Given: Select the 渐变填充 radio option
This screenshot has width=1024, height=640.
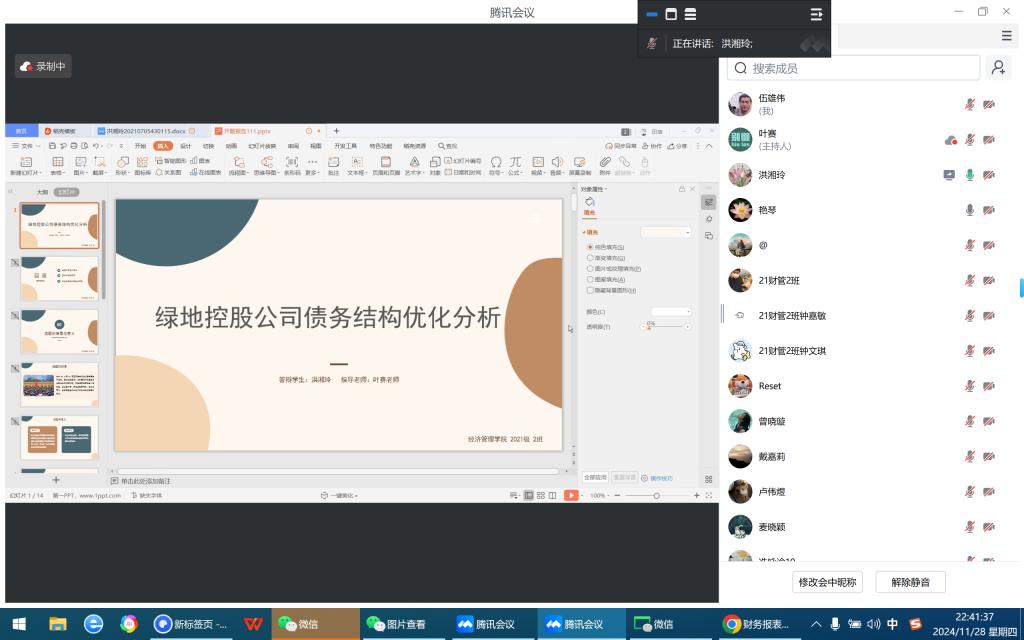Looking at the screenshot, I should 590,258.
